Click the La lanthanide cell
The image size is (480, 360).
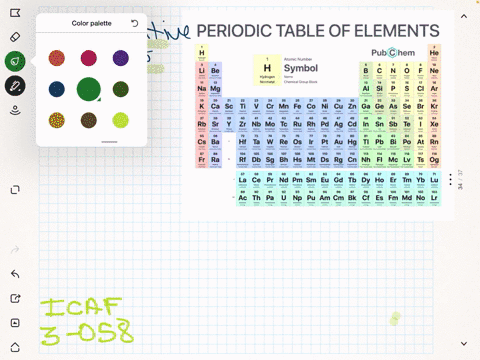tap(243, 180)
